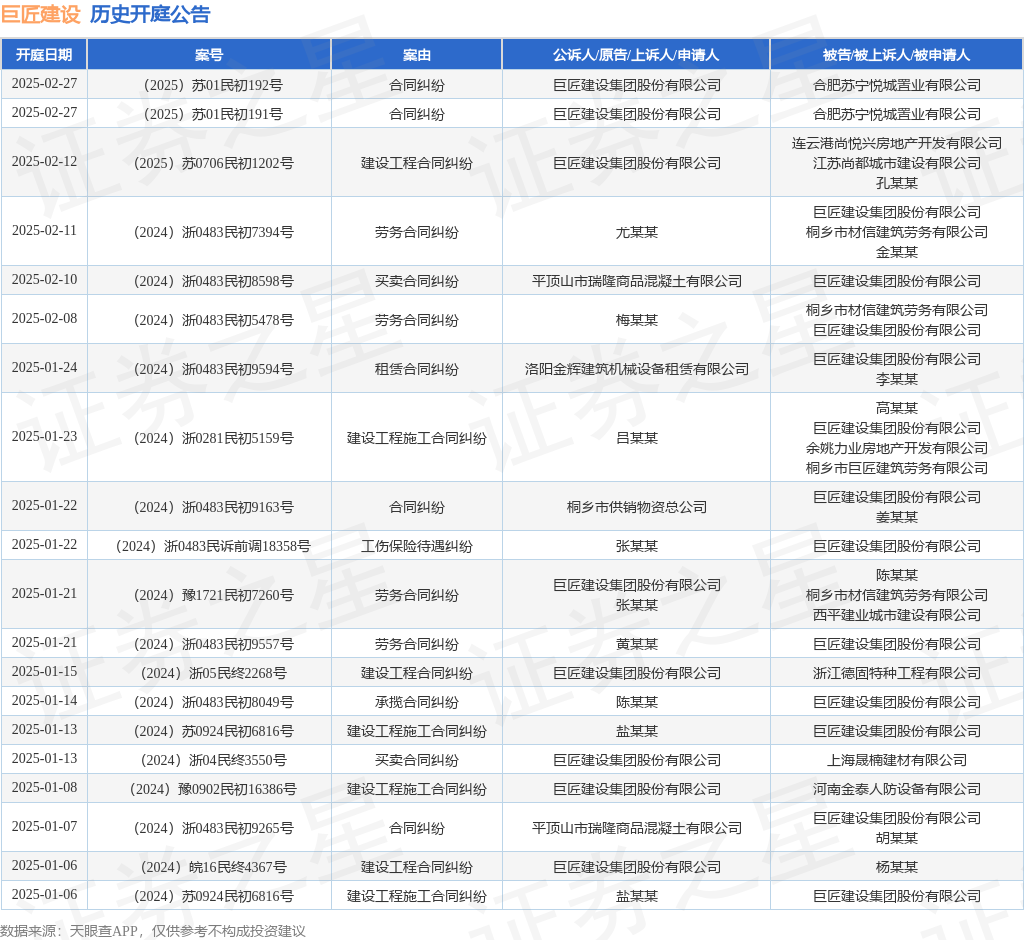Image resolution: width=1024 pixels, height=940 pixels.
Task: Click defendant 姜某某
Action: pyautogui.click(x=897, y=517)
